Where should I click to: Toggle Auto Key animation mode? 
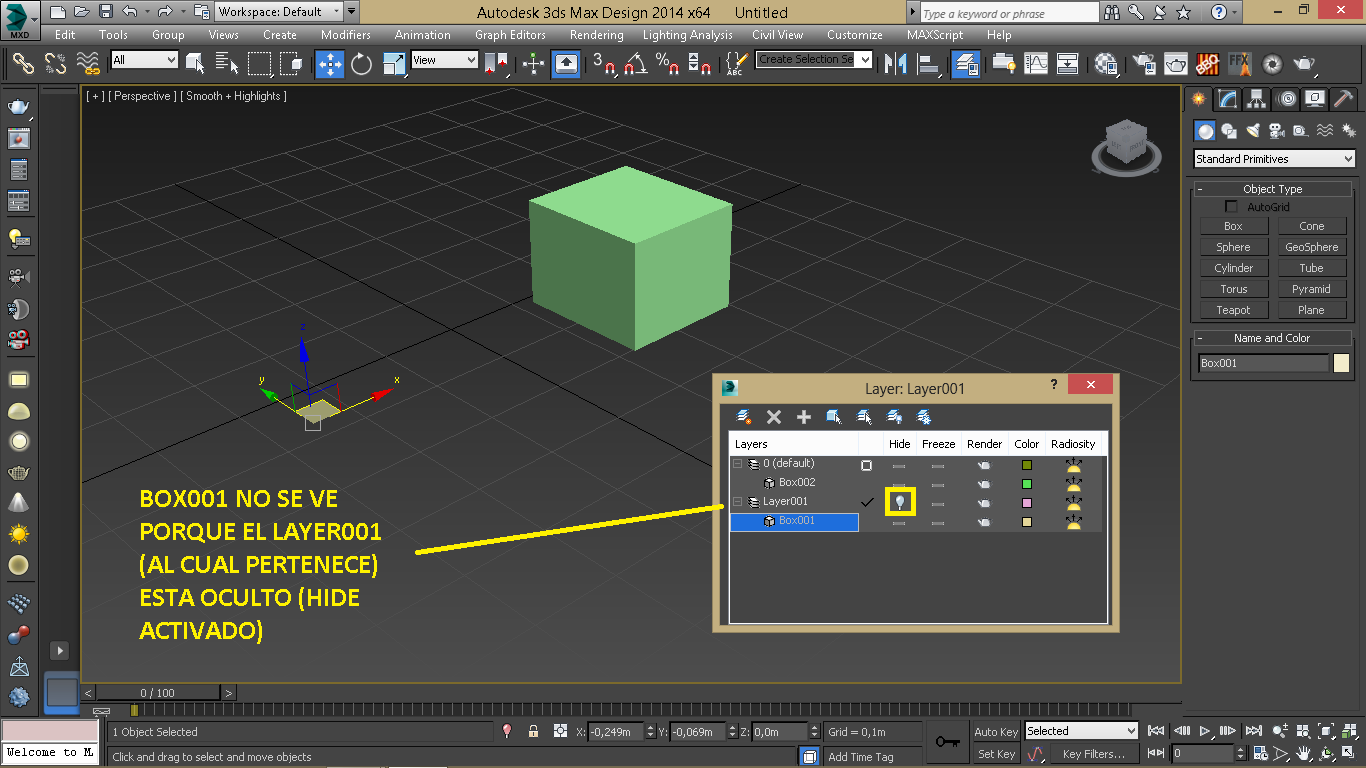(996, 732)
